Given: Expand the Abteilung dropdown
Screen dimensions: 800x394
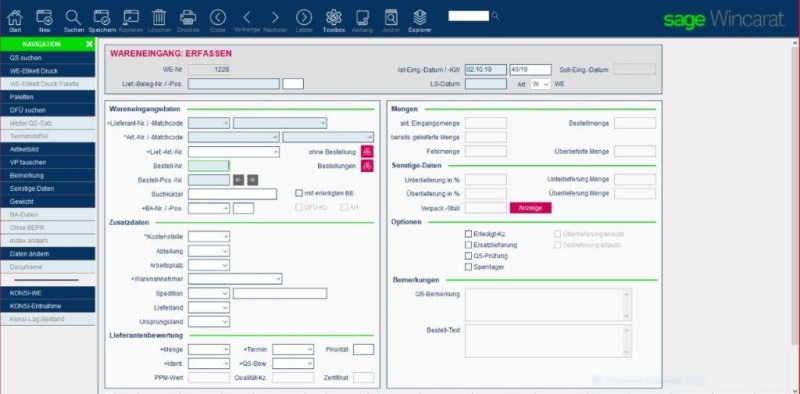Looking at the screenshot, I should (x=209, y=251).
